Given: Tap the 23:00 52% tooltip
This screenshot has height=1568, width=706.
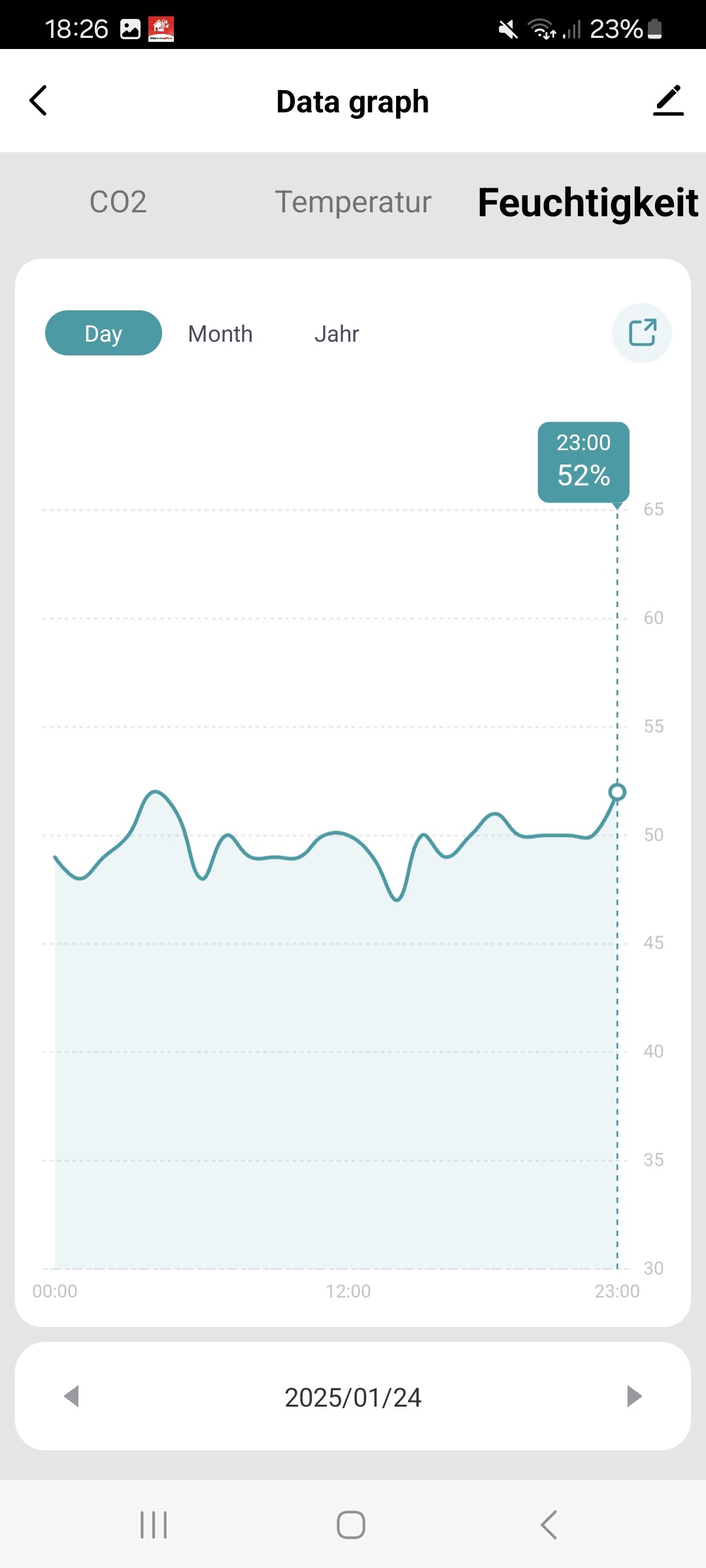Looking at the screenshot, I should [583, 461].
